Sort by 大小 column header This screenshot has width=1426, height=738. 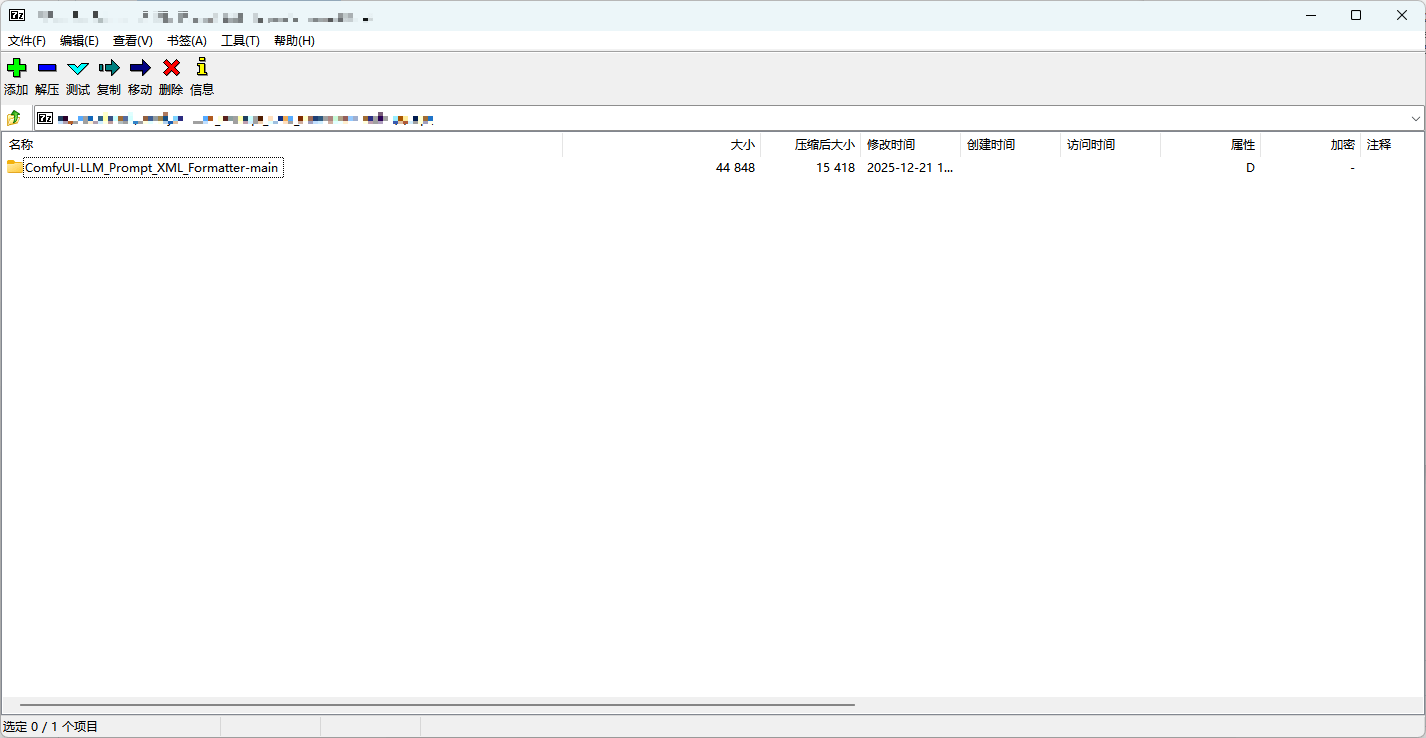click(x=661, y=145)
